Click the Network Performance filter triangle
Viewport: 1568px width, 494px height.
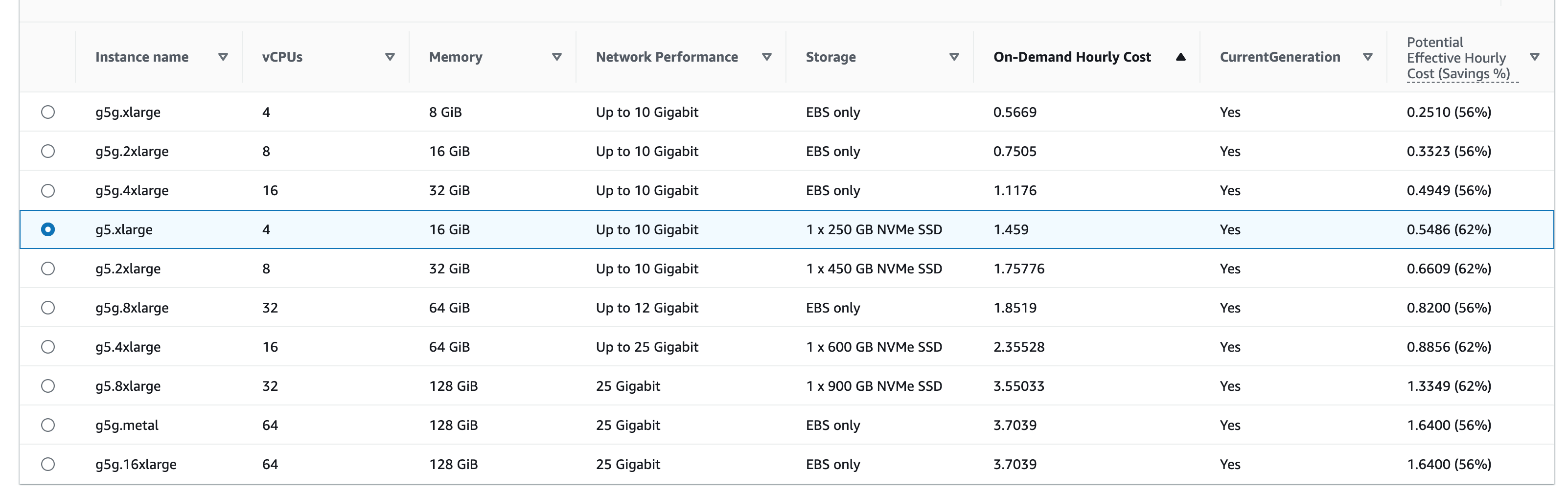coord(766,57)
